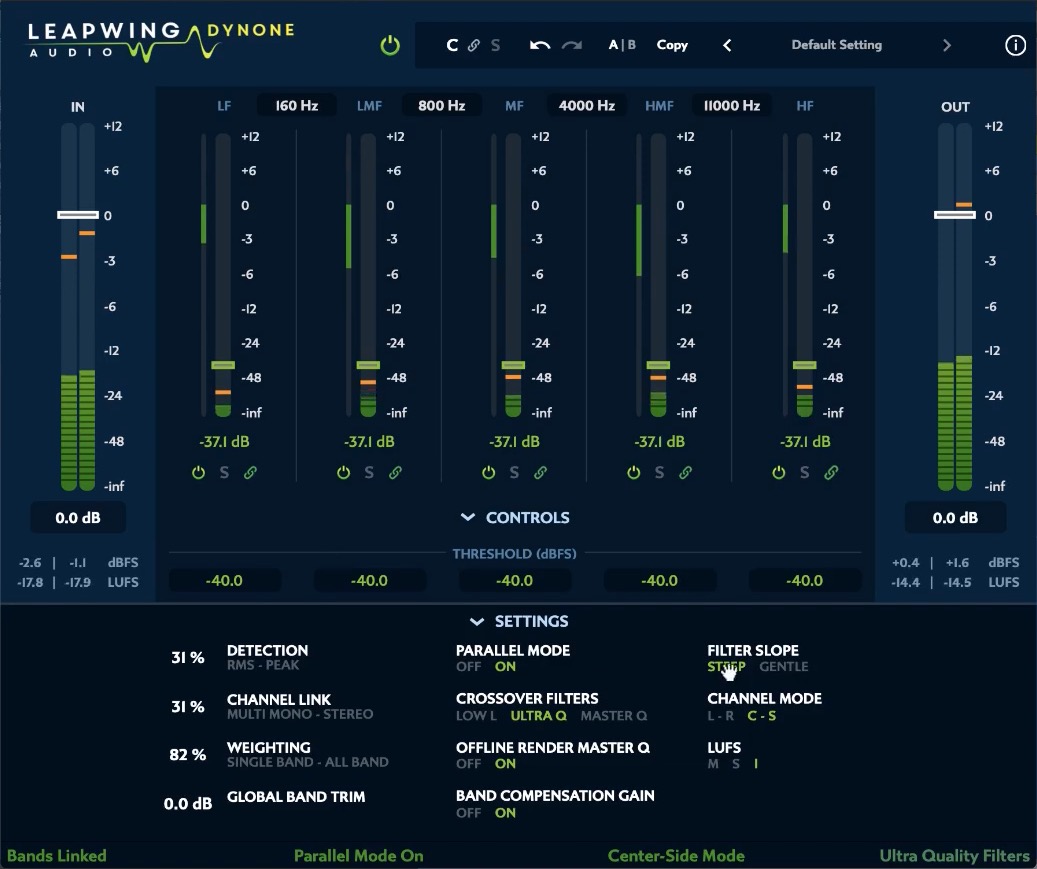Image resolution: width=1037 pixels, height=869 pixels.
Task: Select LUFS mode I
Action: [756, 764]
